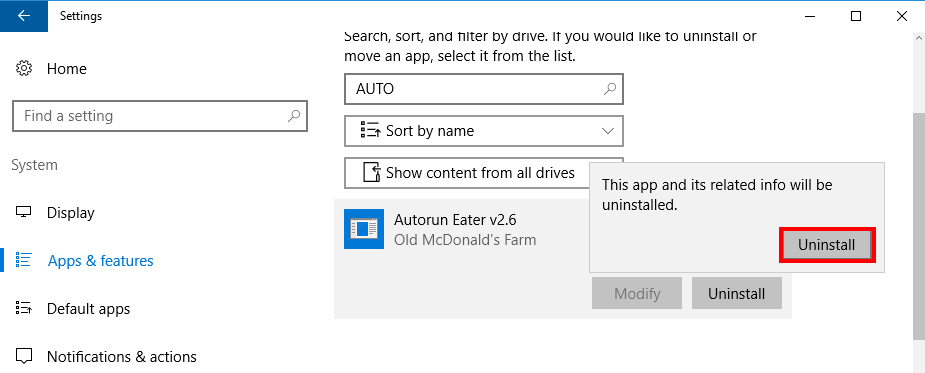The width and height of the screenshot is (925, 373).
Task: Click the Display monitor icon
Action: tap(24, 212)
